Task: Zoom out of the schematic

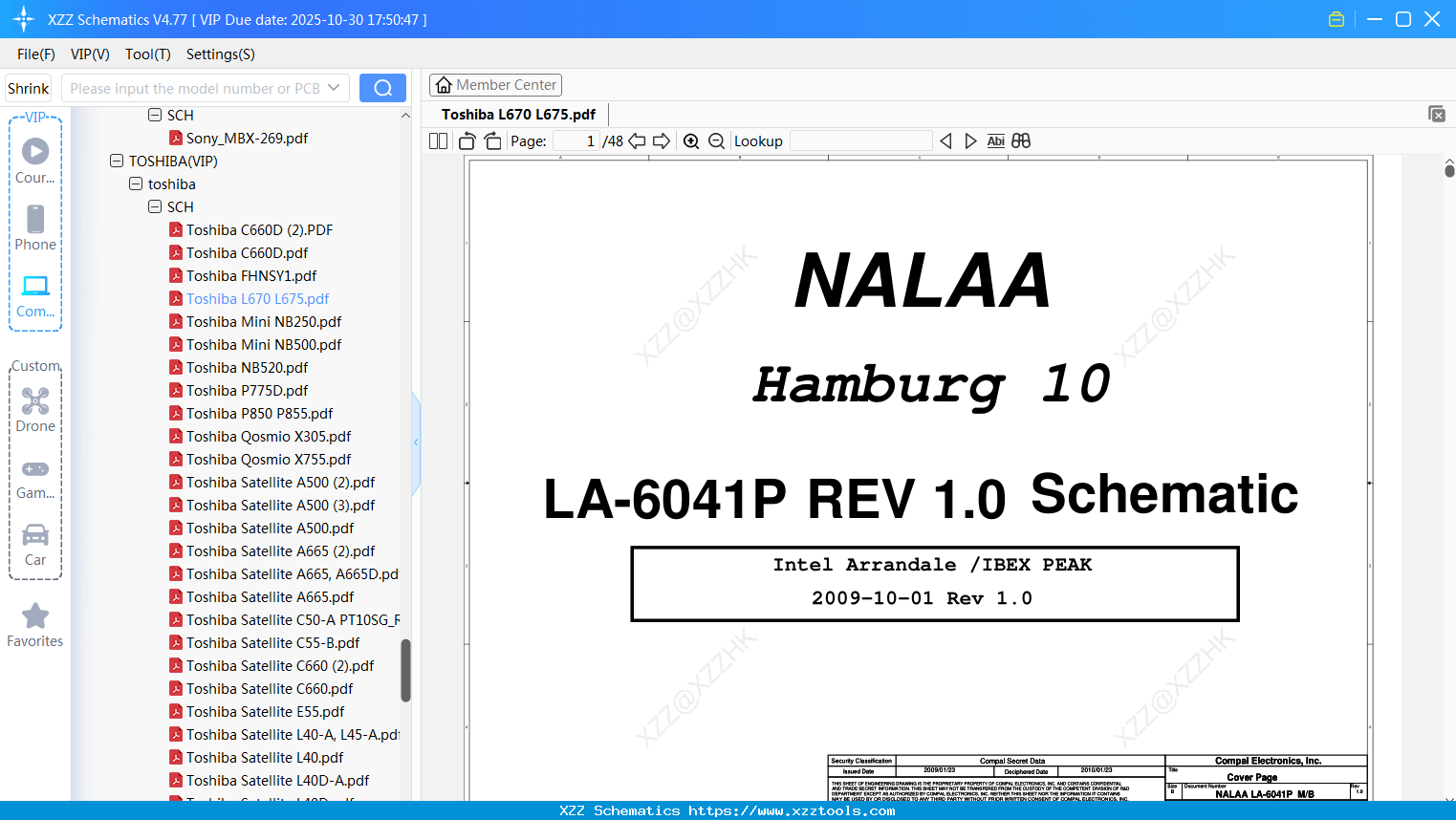Action: [x=717, y=141]
